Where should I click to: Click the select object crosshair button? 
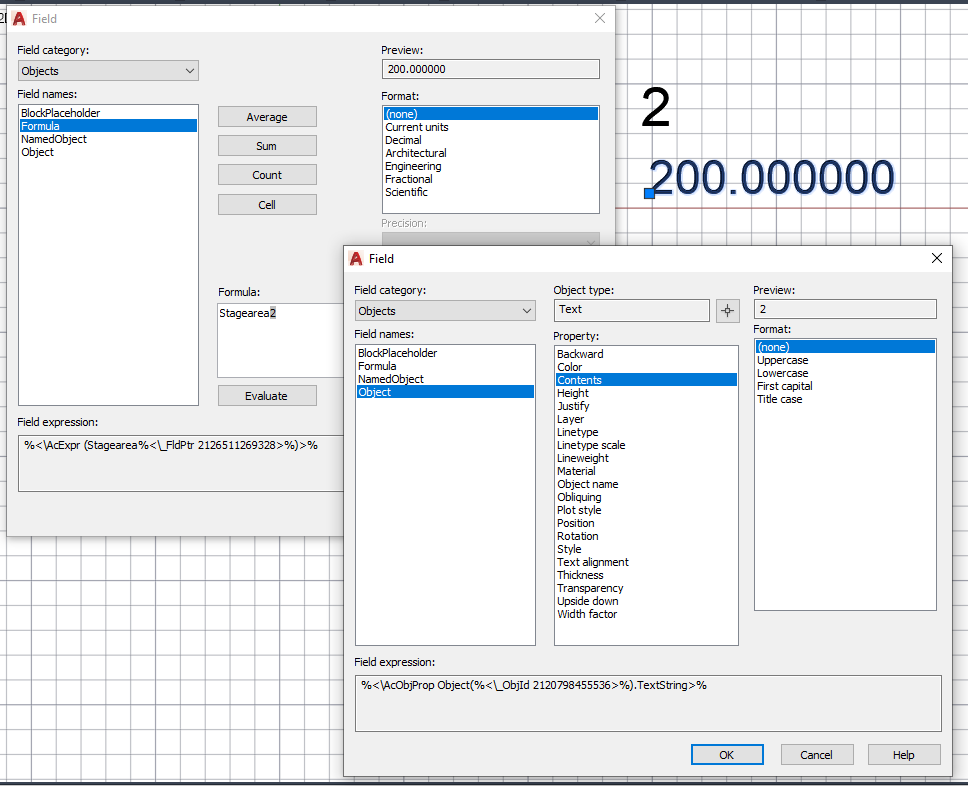pyautogui.click(x=727, y=311)
